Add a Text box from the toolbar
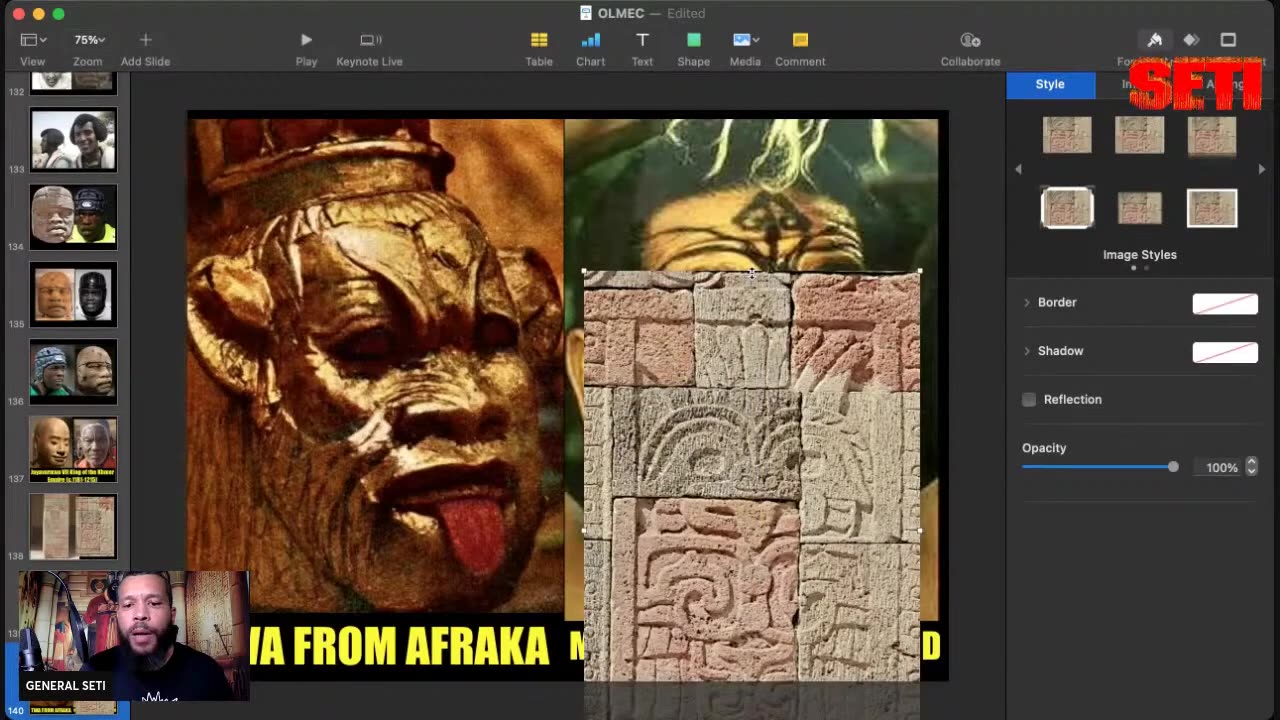 [x=642, y=40]
